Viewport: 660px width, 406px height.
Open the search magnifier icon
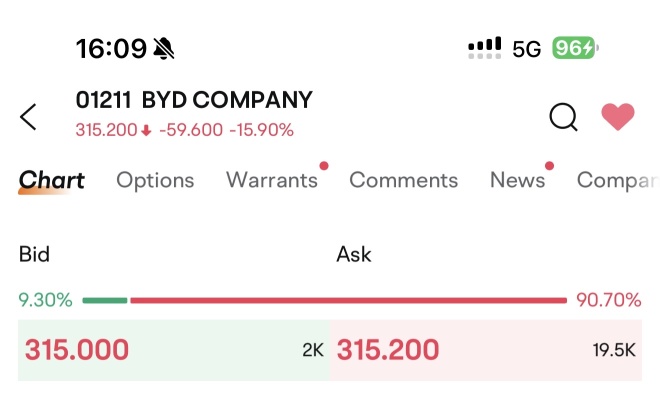[x=564, y=117]
